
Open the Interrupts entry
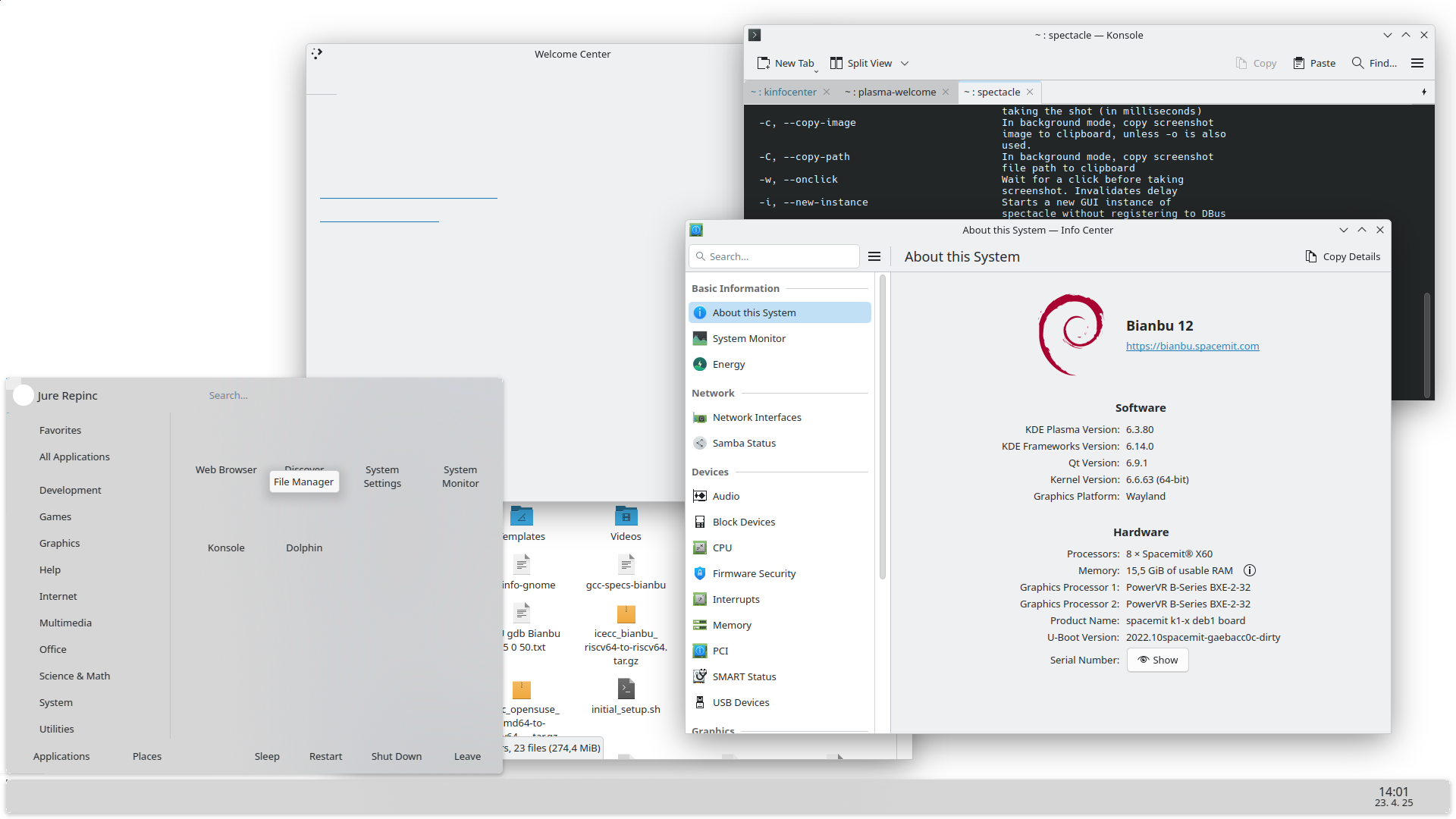pos(780,599)
